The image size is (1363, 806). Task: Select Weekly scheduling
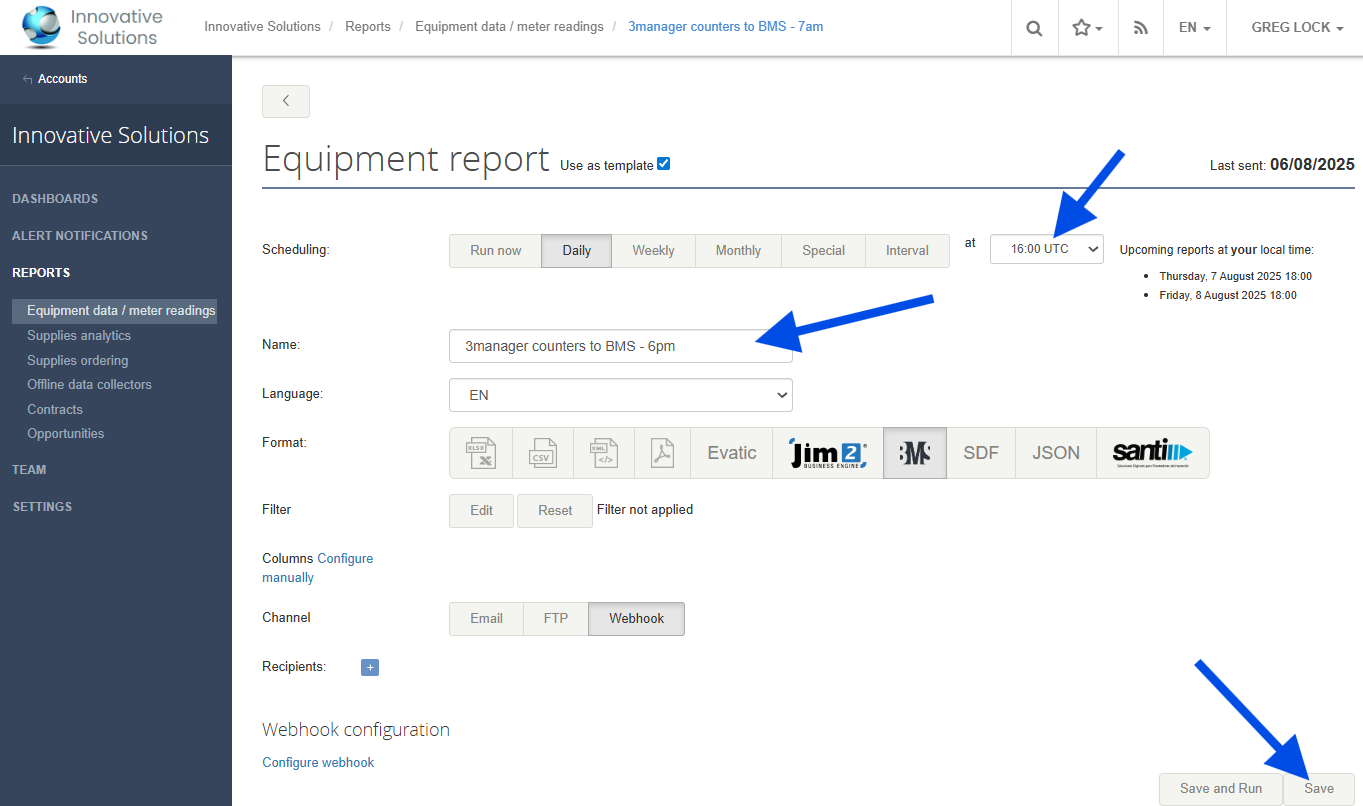[653, 251]
